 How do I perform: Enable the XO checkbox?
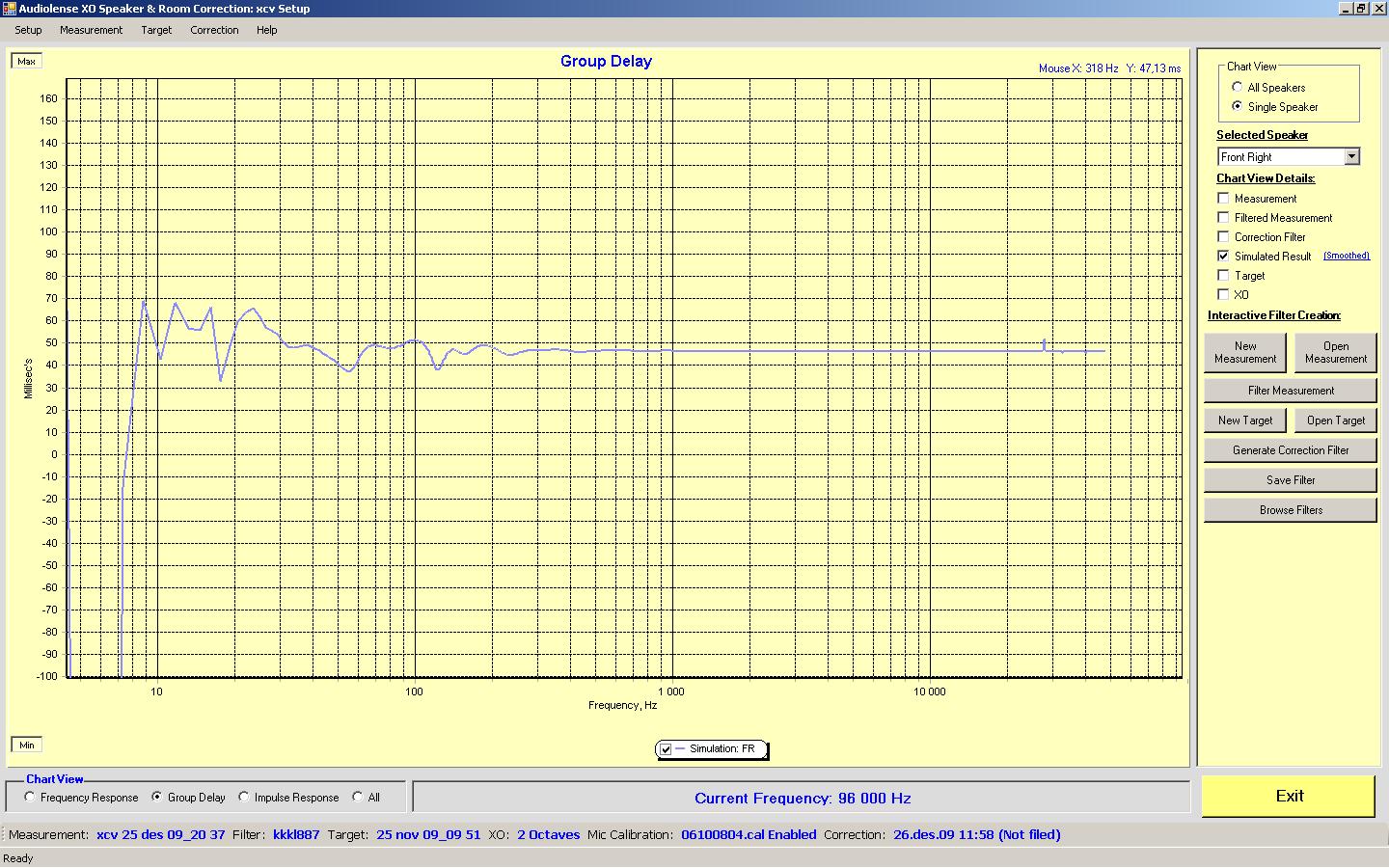pyautogui.click(x=1223, y=295)
